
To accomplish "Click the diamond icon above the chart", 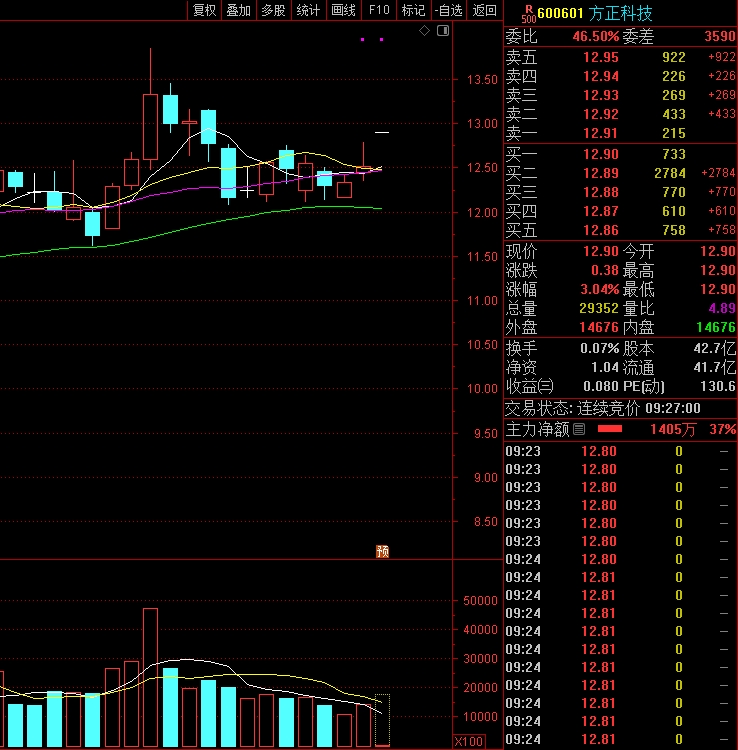I will tap(424, 31).
